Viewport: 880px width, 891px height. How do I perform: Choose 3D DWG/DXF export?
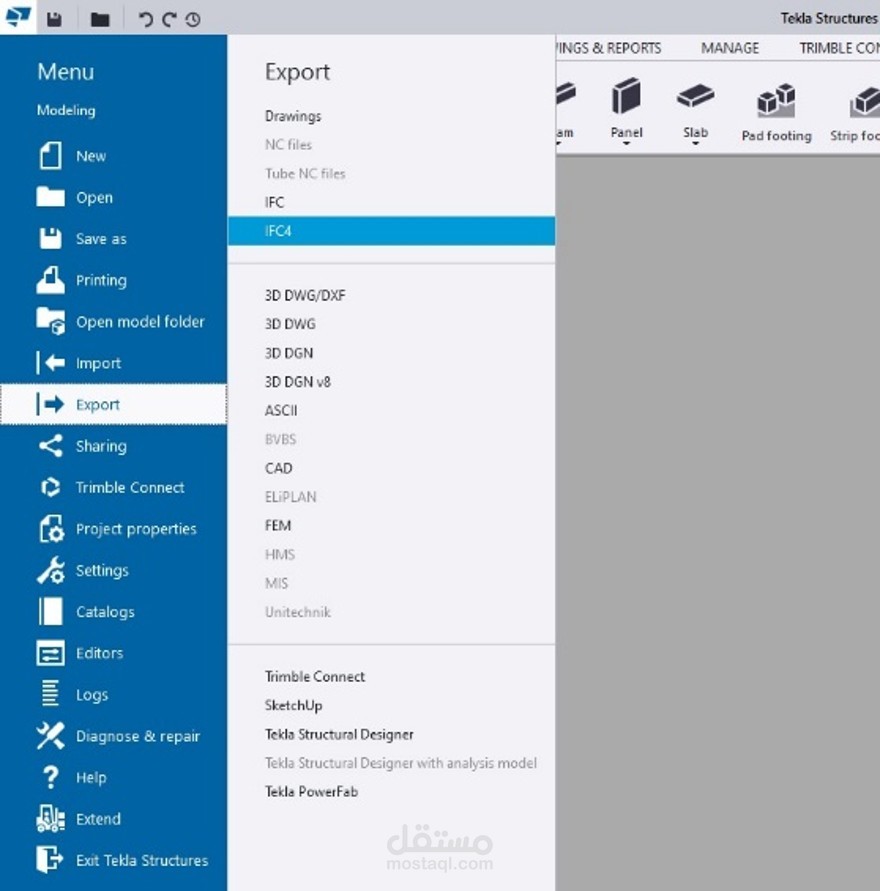[x=305, y=295]
